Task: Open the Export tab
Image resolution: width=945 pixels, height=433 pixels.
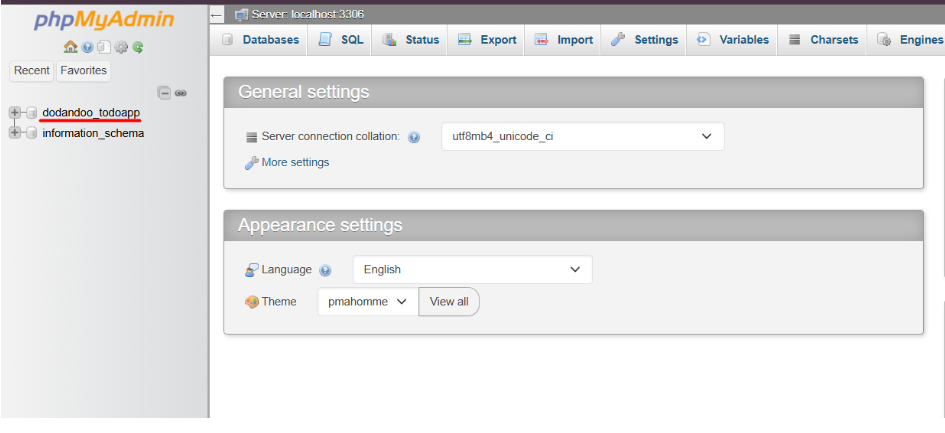Action: click(x=487, y=40)
